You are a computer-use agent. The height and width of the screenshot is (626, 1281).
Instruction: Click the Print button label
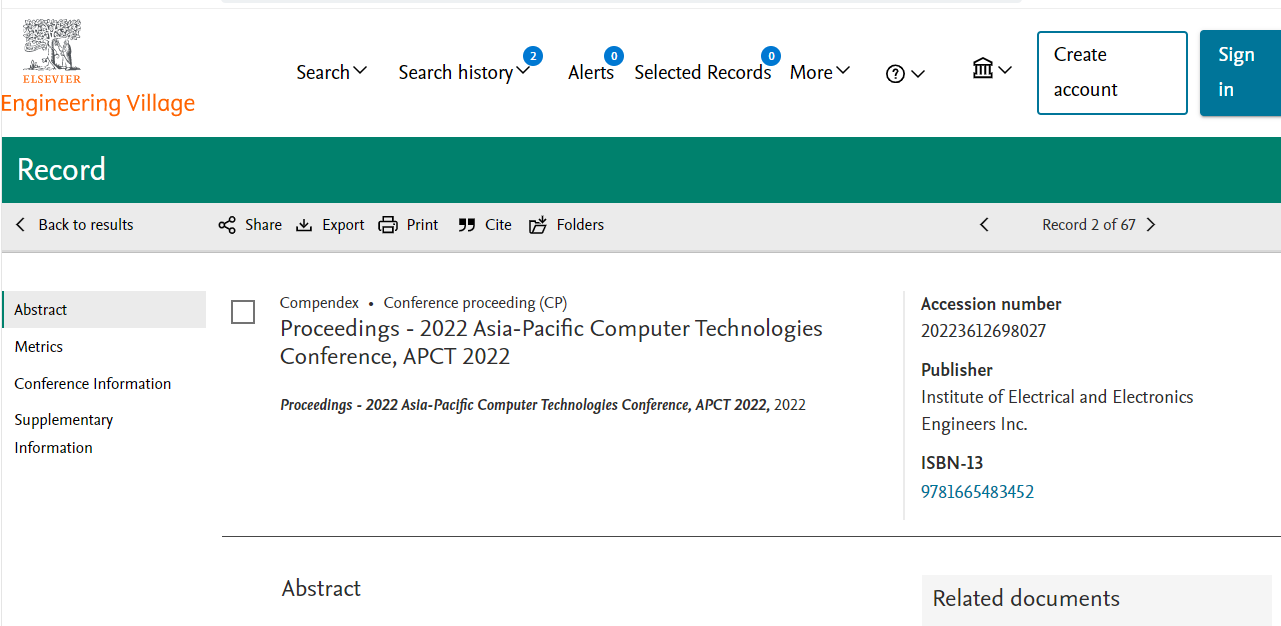[x=423, y=225]
